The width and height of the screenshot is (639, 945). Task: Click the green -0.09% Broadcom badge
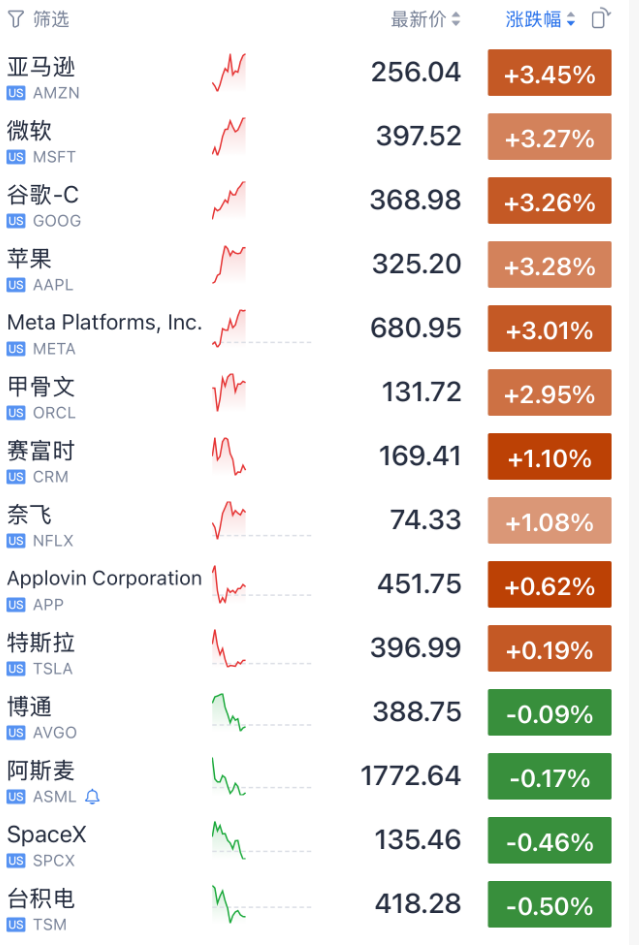(549, 712)
